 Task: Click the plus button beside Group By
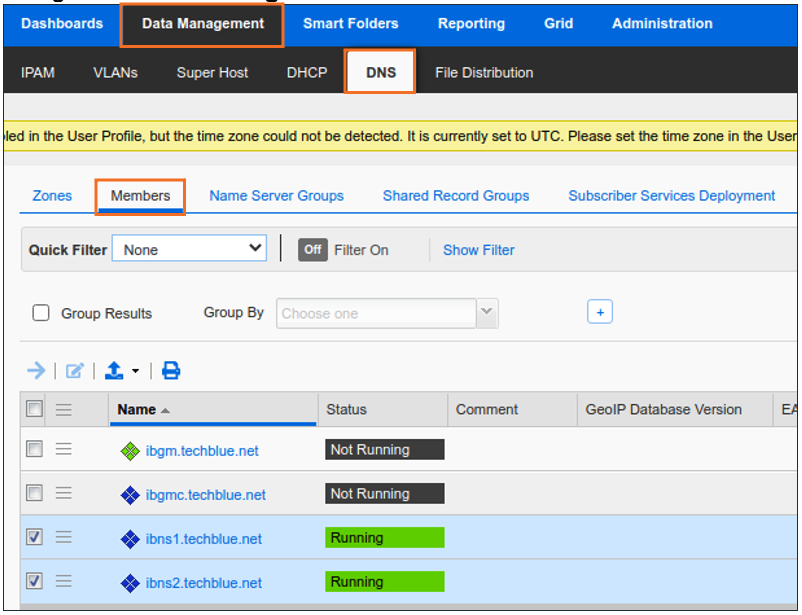(600, 312)
